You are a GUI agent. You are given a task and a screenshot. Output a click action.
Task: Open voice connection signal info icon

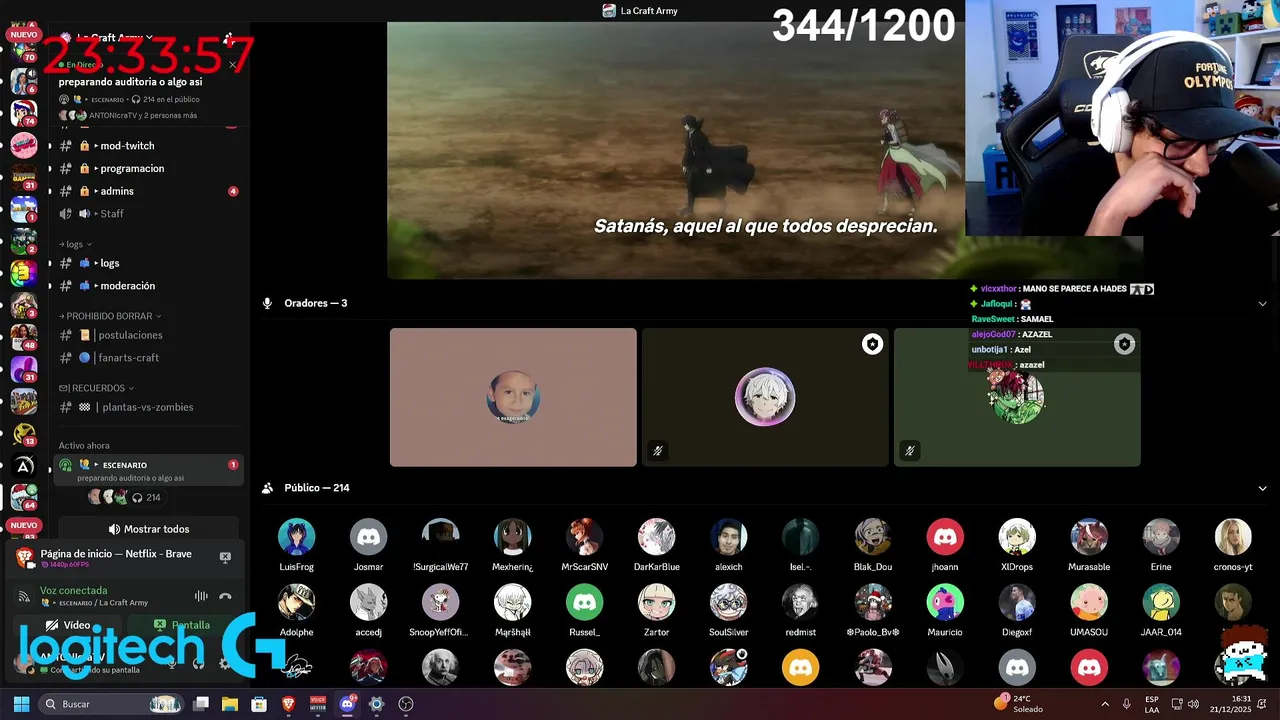coord(24,596)
